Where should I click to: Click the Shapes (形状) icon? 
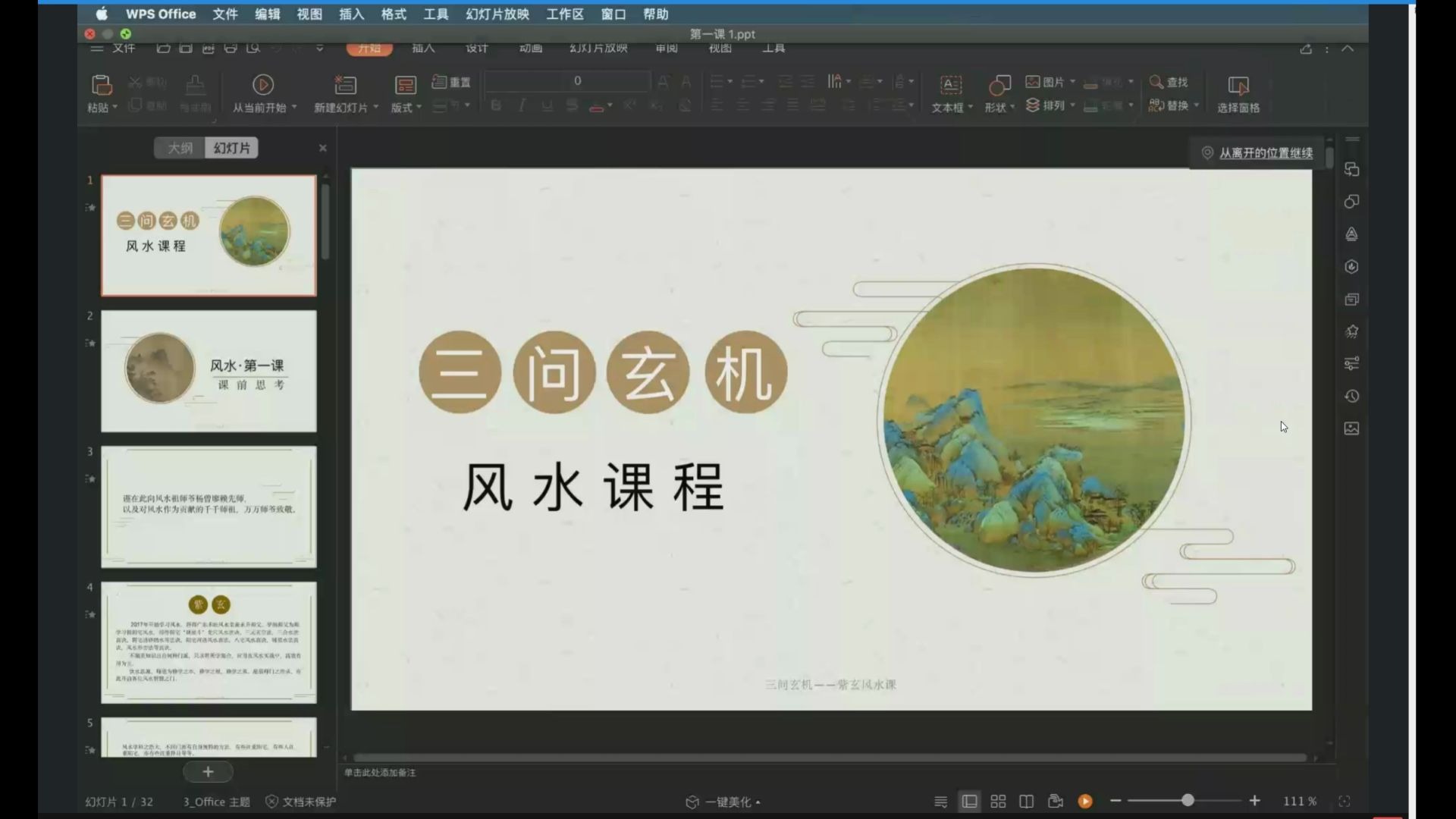pos(999,85)
